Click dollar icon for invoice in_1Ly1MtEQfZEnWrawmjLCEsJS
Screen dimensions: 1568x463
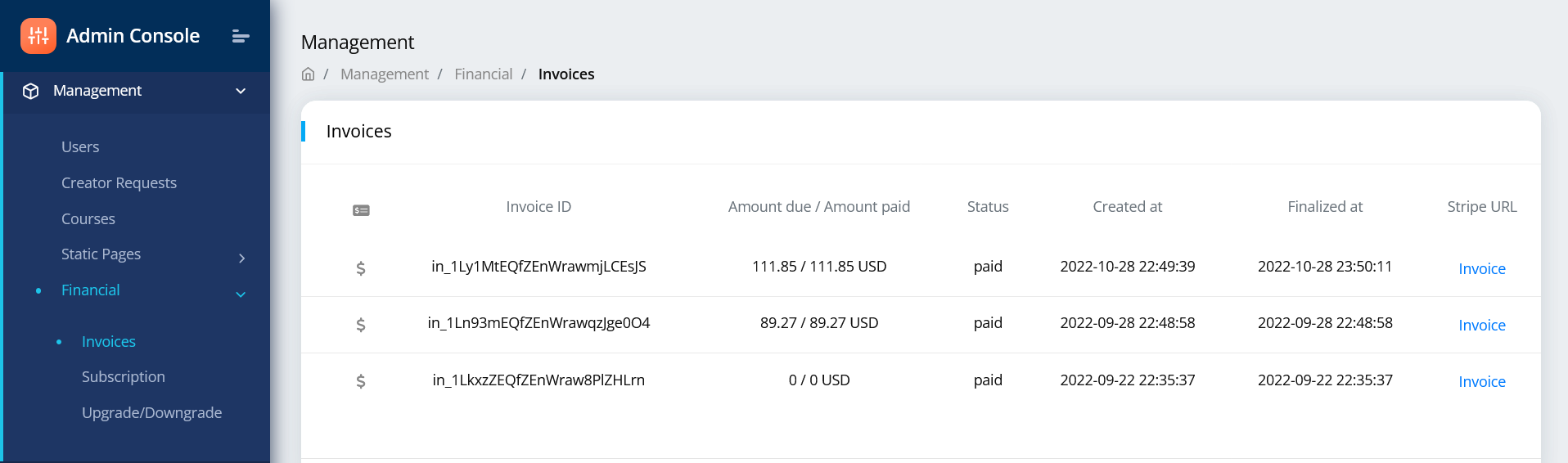tap(361, 268)
